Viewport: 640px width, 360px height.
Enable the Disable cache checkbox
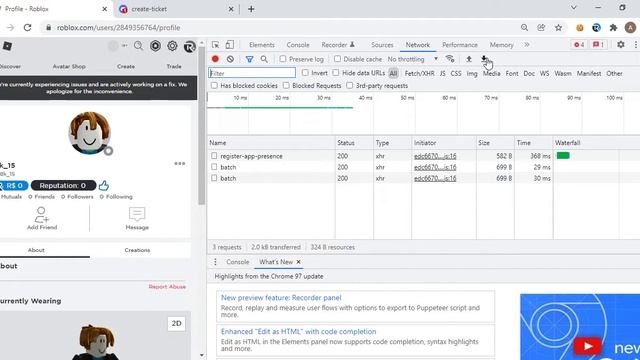tap(337, 59)
